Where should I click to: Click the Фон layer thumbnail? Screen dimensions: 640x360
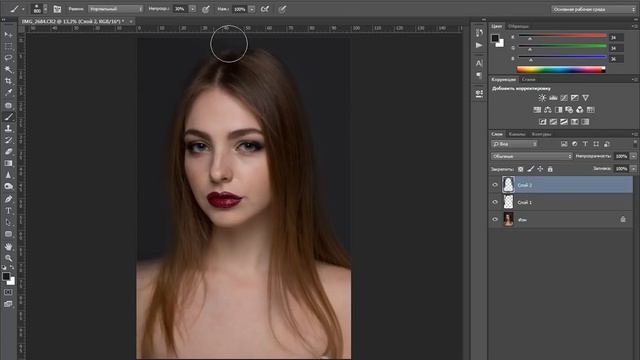point(508,219)
